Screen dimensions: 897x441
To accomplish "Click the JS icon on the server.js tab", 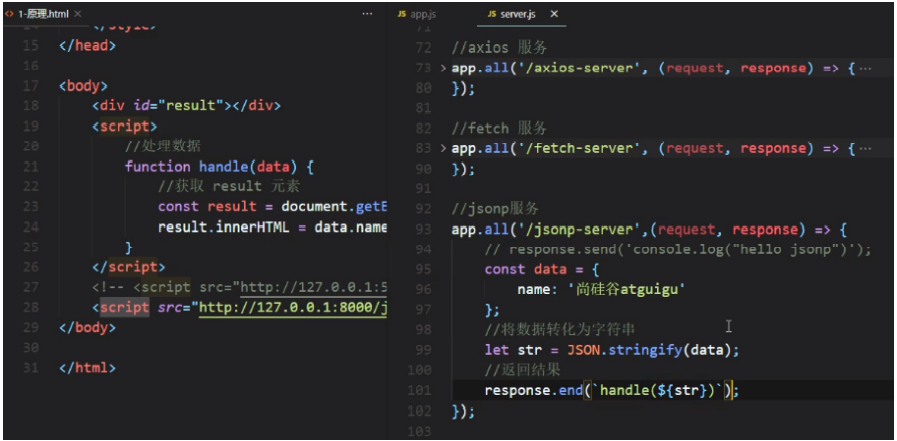I will pos(490,15).
